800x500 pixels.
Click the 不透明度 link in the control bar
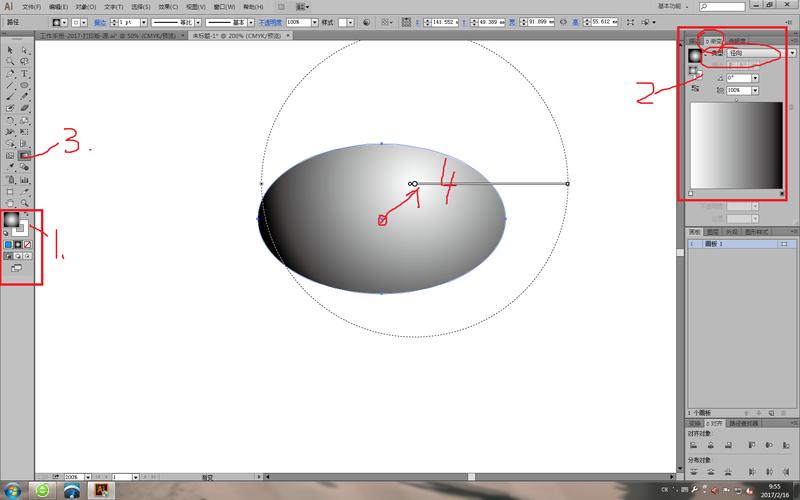pos(270,21)
